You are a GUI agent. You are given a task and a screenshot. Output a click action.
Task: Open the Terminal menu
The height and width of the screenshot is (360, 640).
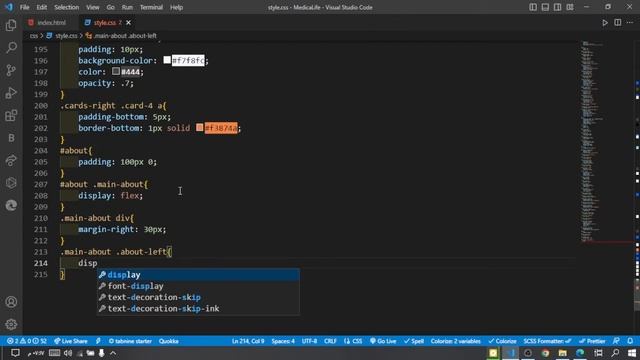tap(151, 7)
